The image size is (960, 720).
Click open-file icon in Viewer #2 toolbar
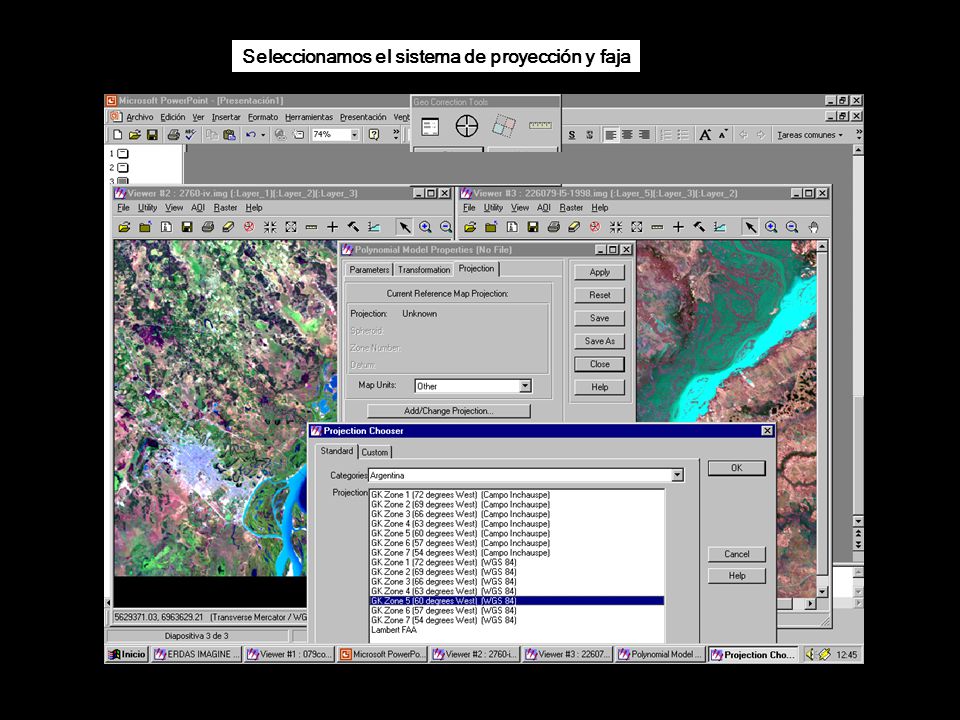coord(124,227)
